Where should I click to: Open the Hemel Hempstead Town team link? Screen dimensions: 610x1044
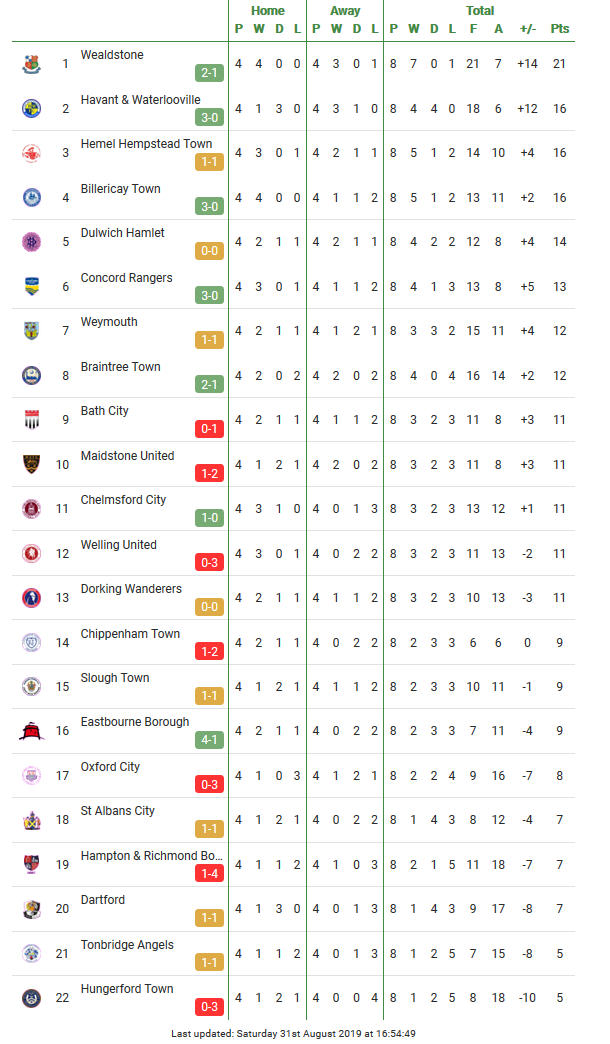click(147, 144)
